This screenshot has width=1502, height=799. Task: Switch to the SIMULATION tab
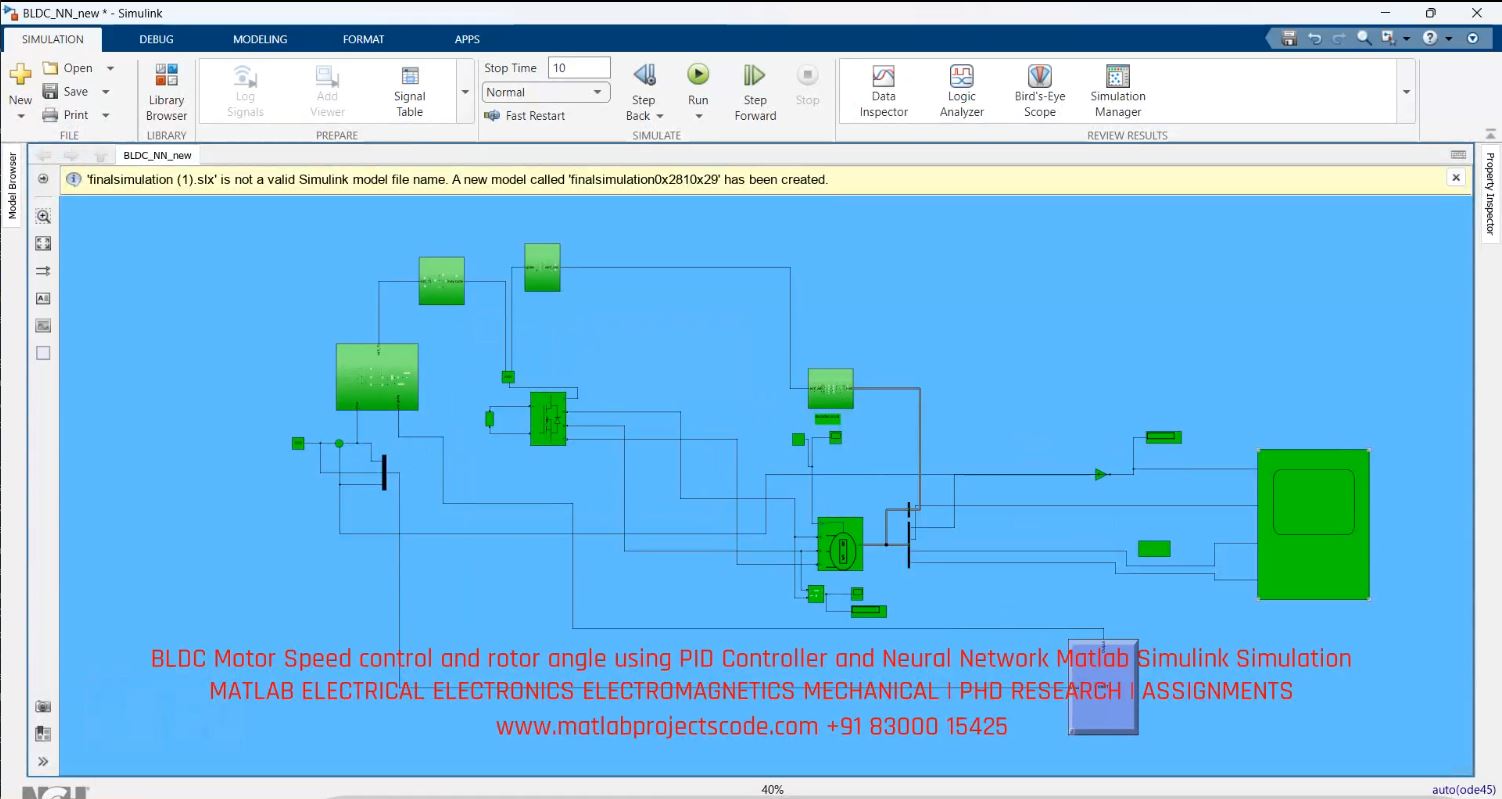click(x=52, y=39)
